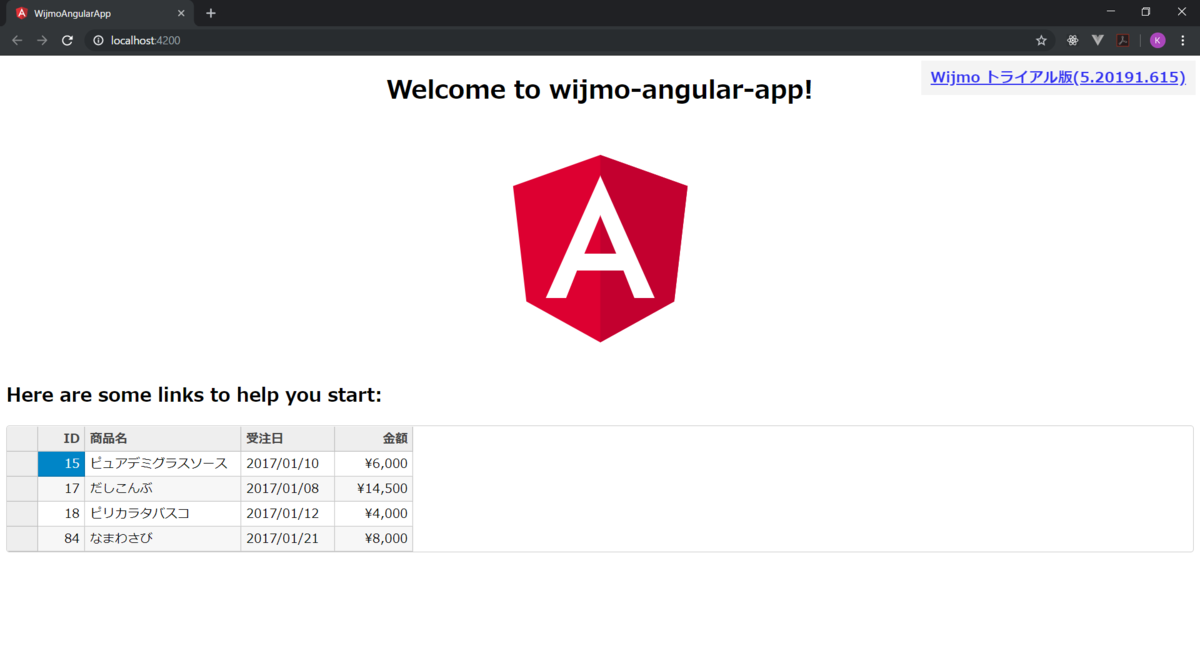Sort by the ID column header
The width and height of the screenshot is (1200, 651).
pos(61,438)
